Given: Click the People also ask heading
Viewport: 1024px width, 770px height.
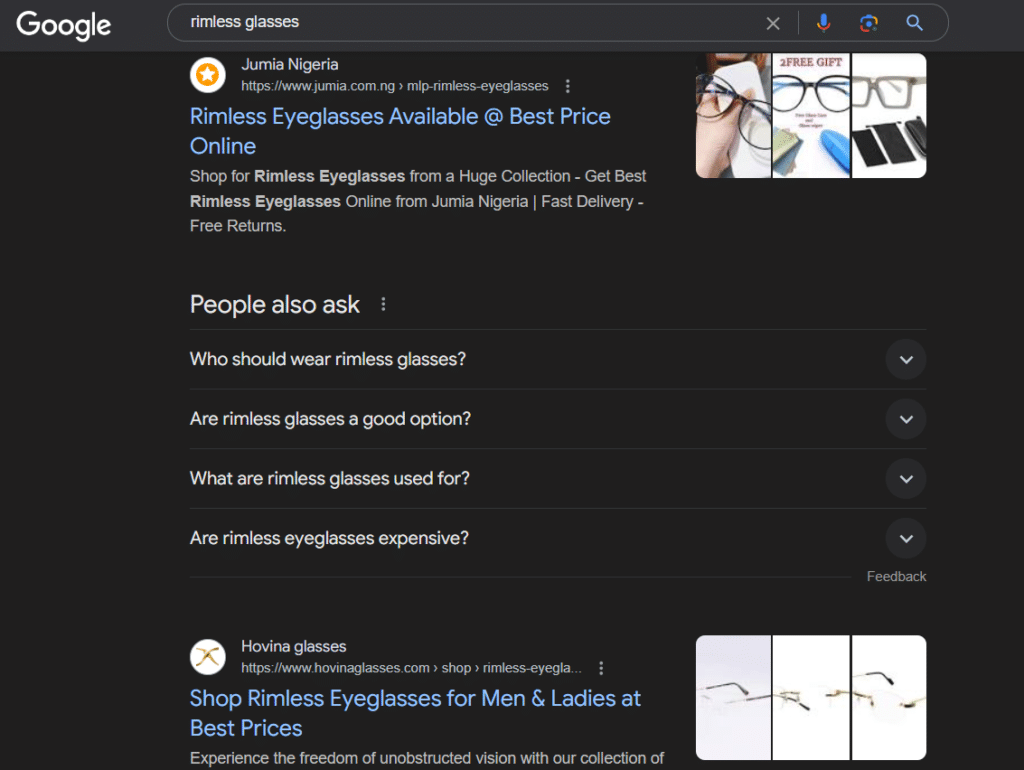Looking at the screenshot, I should pyautogui.click(x=274, y=305).
